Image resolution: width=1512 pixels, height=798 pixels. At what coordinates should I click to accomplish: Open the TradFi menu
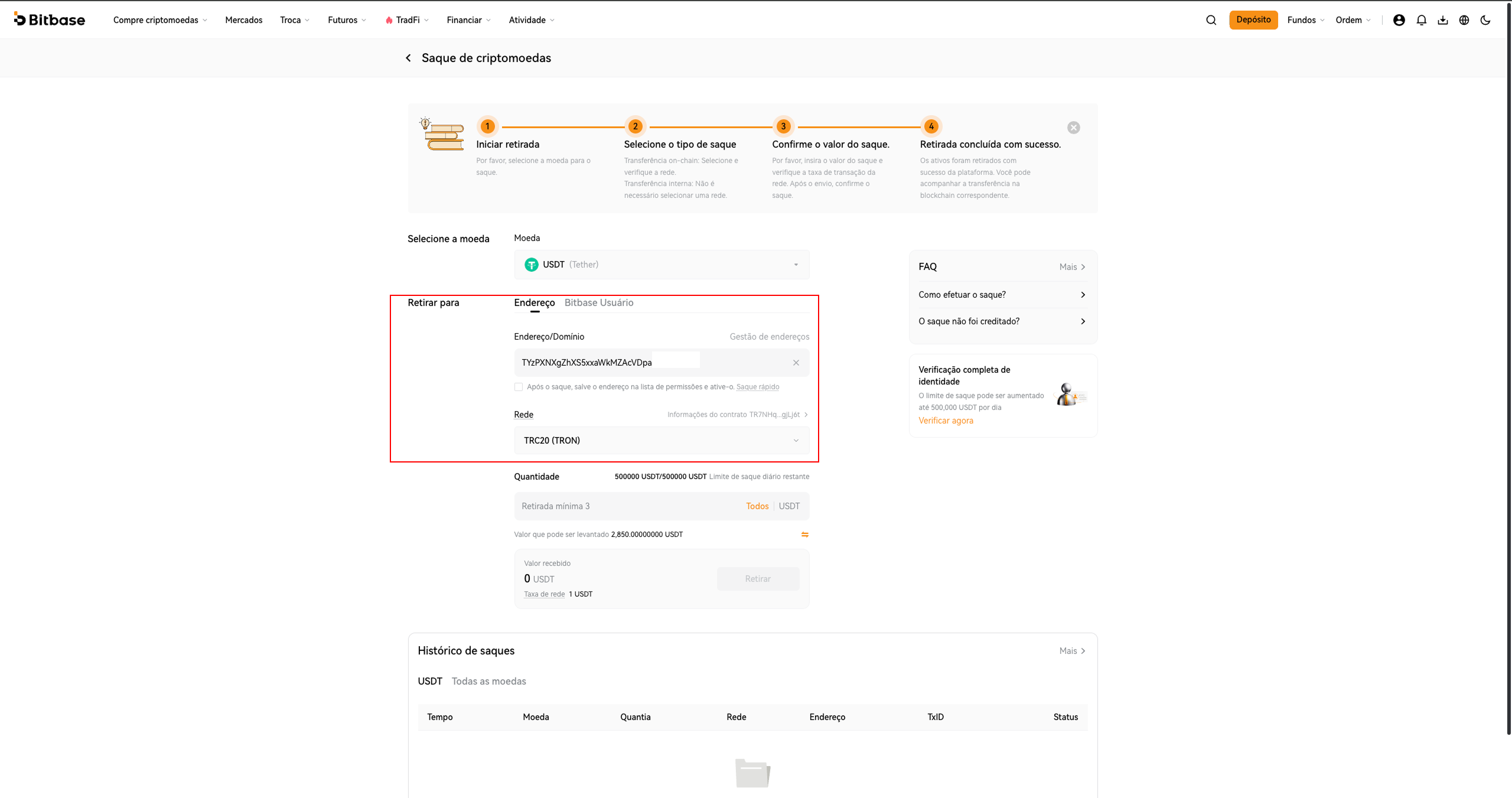pos(407,20)
